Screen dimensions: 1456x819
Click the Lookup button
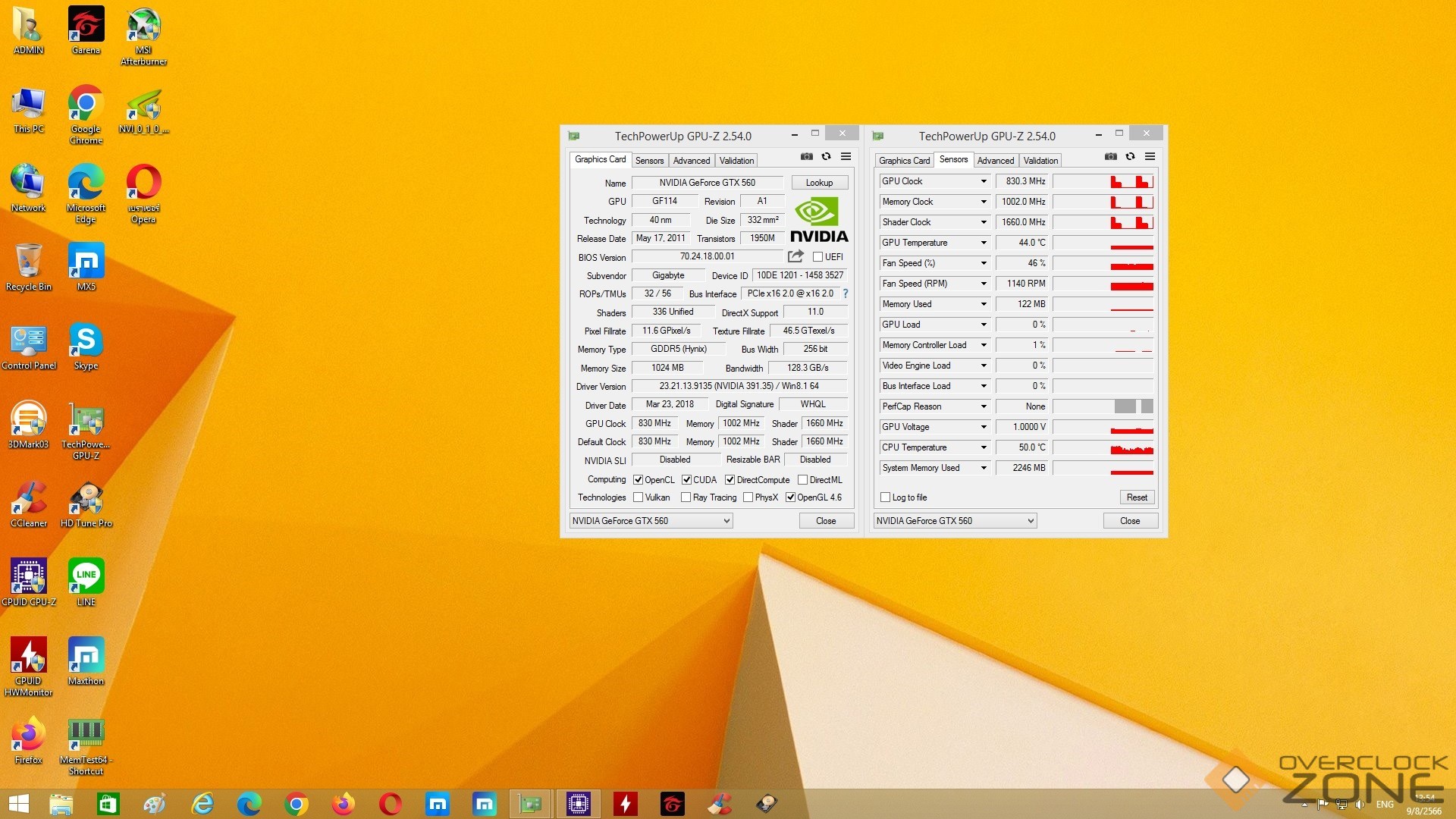(x=819, y=183)
